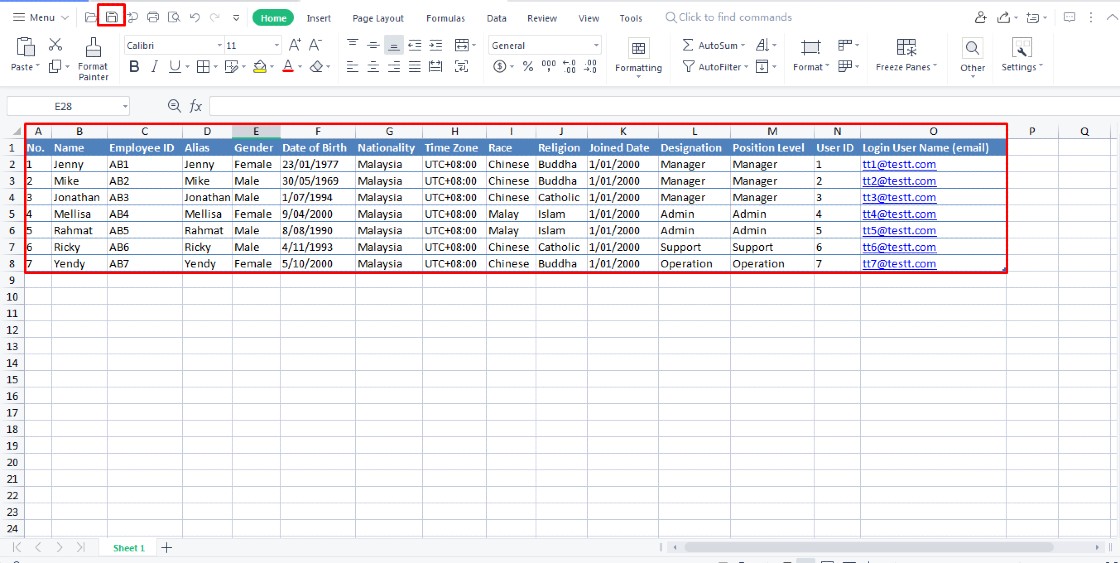Expand quick access toolbar customize arrow
Image resolution: width=1120 pixels, height=563 pixels.
click(x=236, y=17)
